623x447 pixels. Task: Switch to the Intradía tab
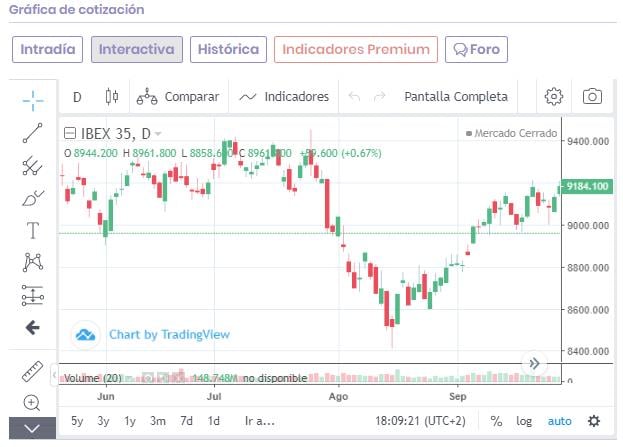click(x=47, y=49)
